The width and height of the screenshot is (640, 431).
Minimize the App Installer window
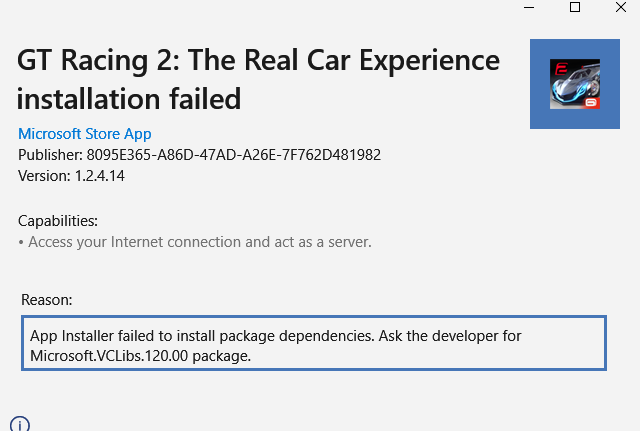click(529, 7)
